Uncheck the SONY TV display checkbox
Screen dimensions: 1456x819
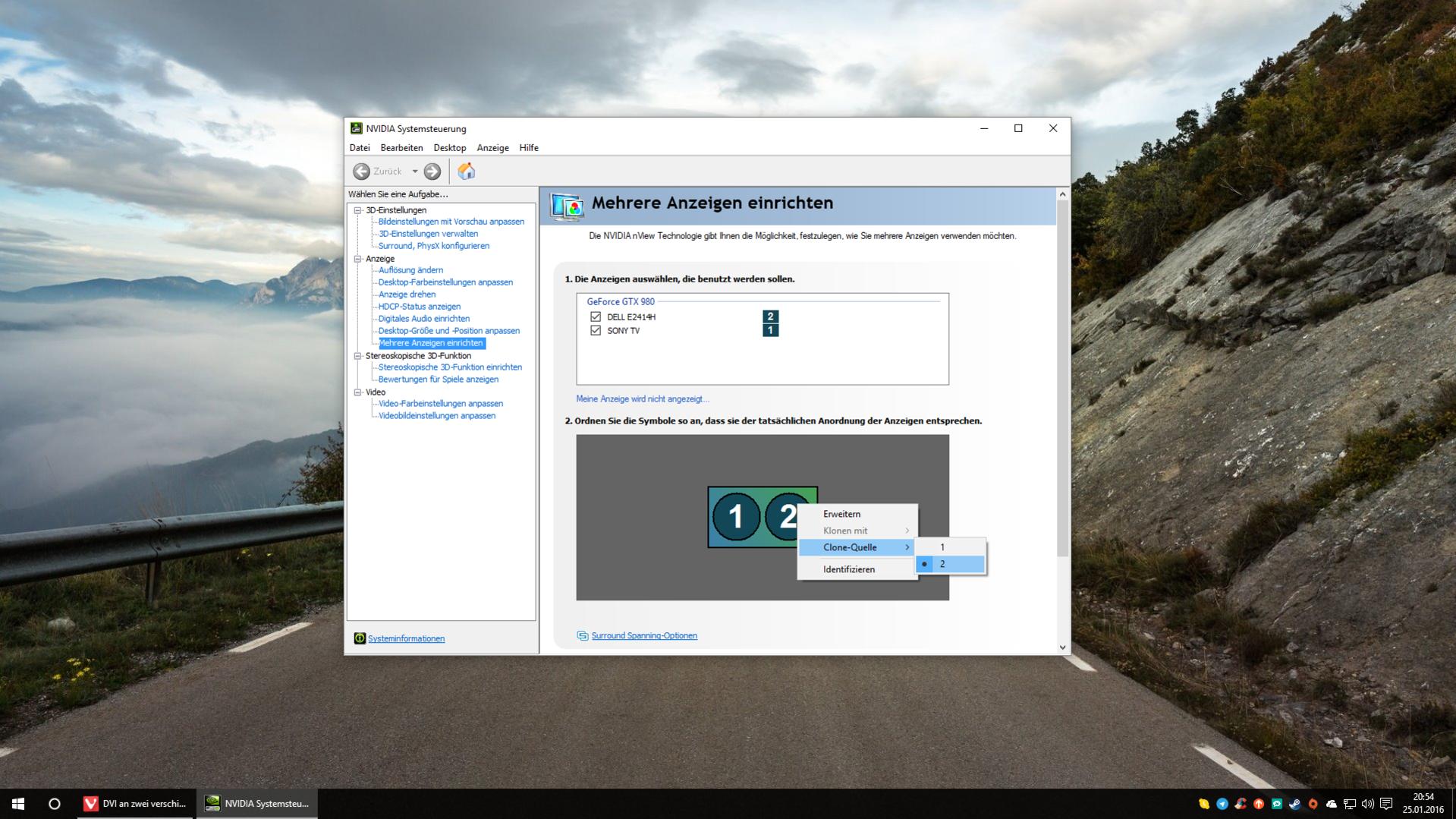pyautogui.click(x=596, y=331)
